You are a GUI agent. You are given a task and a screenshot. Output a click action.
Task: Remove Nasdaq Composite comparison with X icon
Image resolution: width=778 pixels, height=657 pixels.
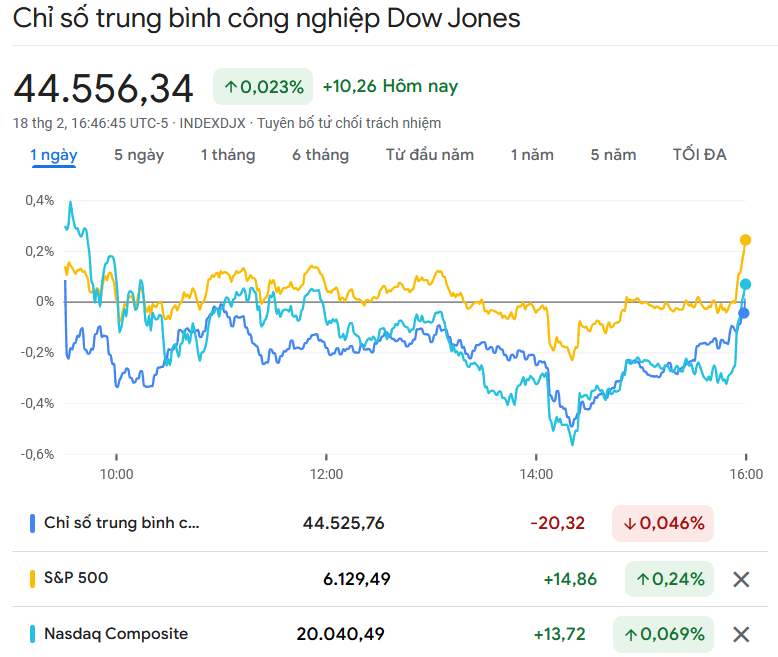[x=741, y=634]
